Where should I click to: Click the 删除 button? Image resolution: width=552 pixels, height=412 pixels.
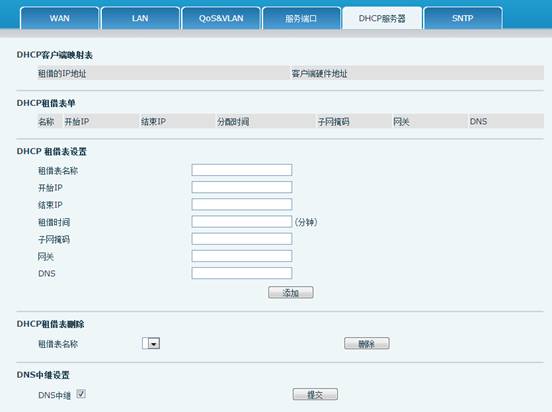366,343
